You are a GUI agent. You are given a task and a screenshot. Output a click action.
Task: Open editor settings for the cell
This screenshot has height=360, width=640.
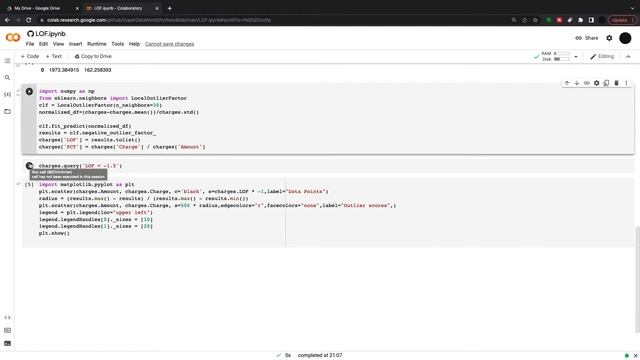(596, 83)
